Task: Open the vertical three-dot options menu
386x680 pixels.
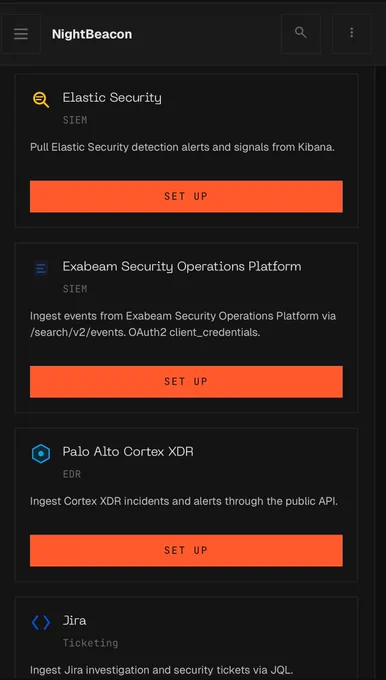Action: pos(352,34)
